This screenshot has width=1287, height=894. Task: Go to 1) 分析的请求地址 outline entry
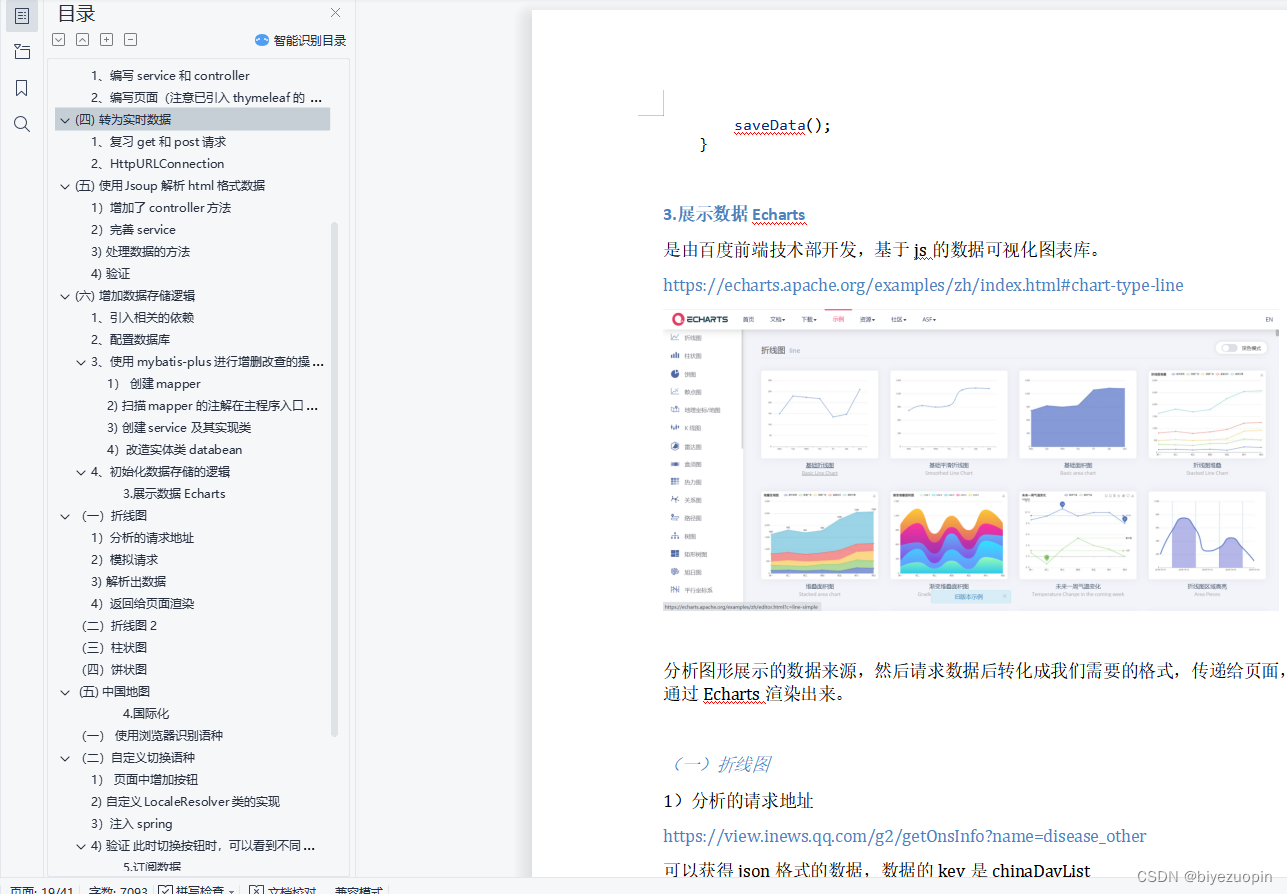pos(142,538)
